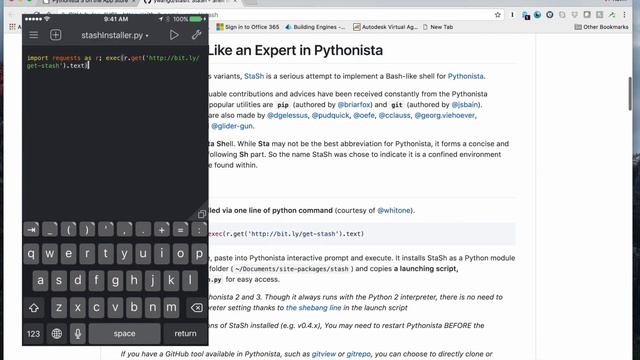Viewport: 640px width, 360px height.
Task: Open Sign in to Office 365 bookmark
Action: 248,27
